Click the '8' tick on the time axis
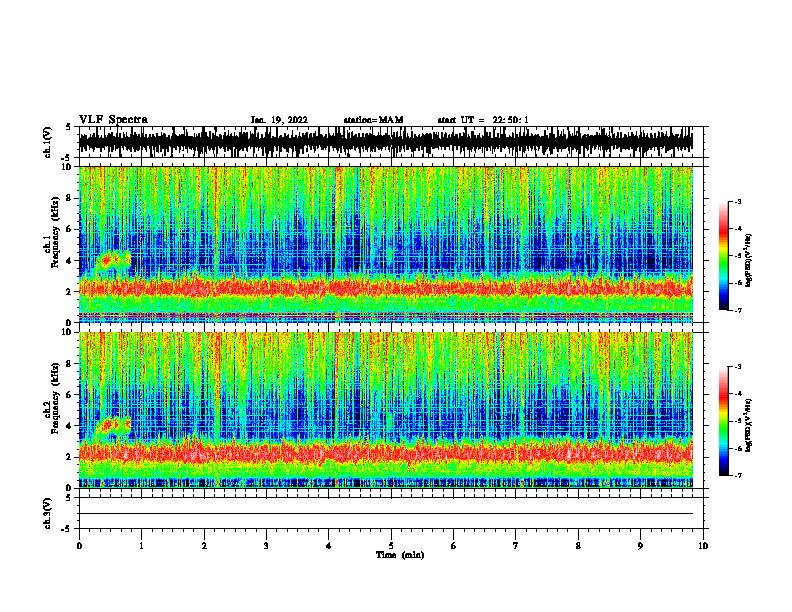 coord(578,546)
